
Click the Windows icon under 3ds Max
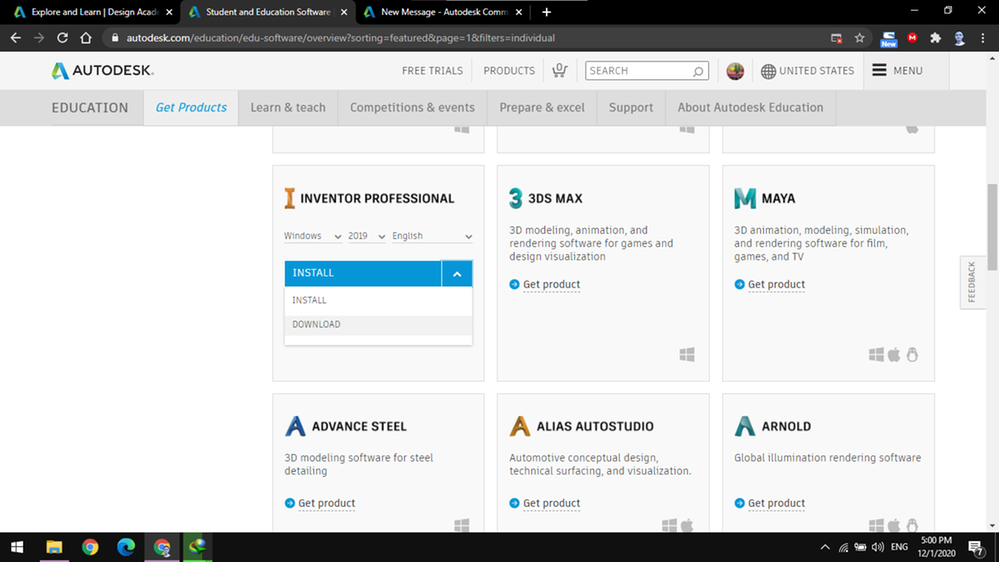click(687, 354)
